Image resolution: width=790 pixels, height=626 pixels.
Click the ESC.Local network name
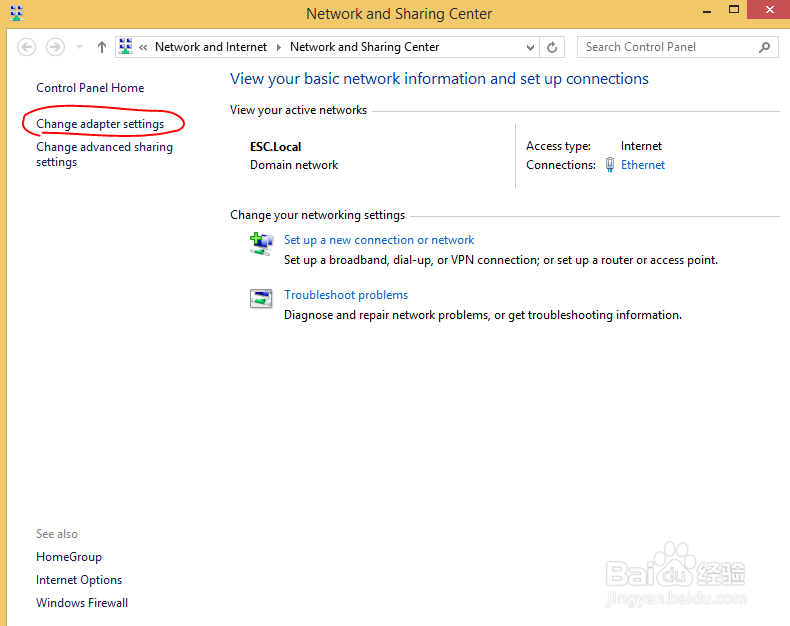click(276, 147)
